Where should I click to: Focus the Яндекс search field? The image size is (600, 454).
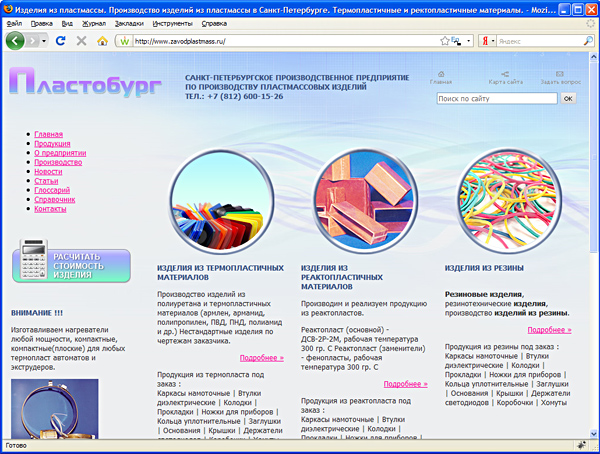tap(540, 41)
